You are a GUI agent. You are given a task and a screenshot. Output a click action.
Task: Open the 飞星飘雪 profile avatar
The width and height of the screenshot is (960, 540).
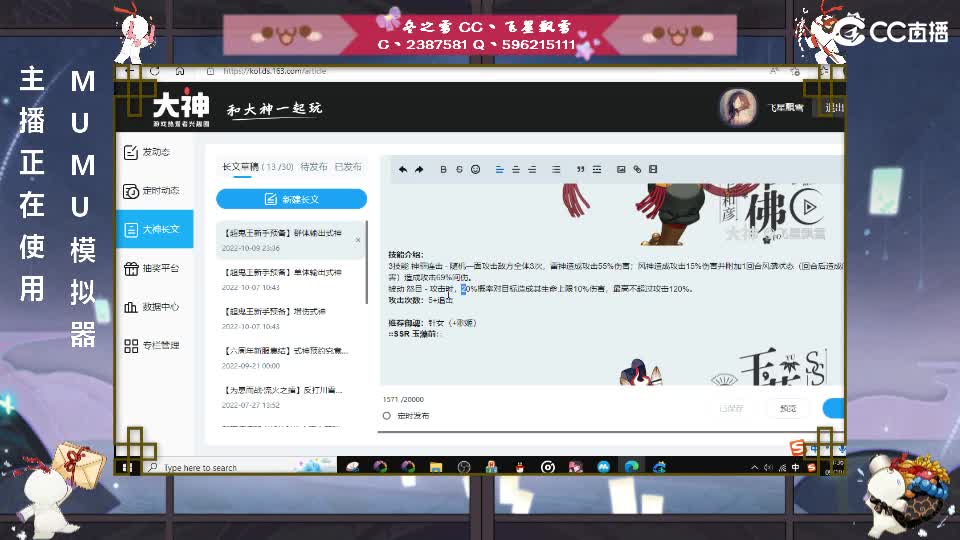click(x=738, y=107)
